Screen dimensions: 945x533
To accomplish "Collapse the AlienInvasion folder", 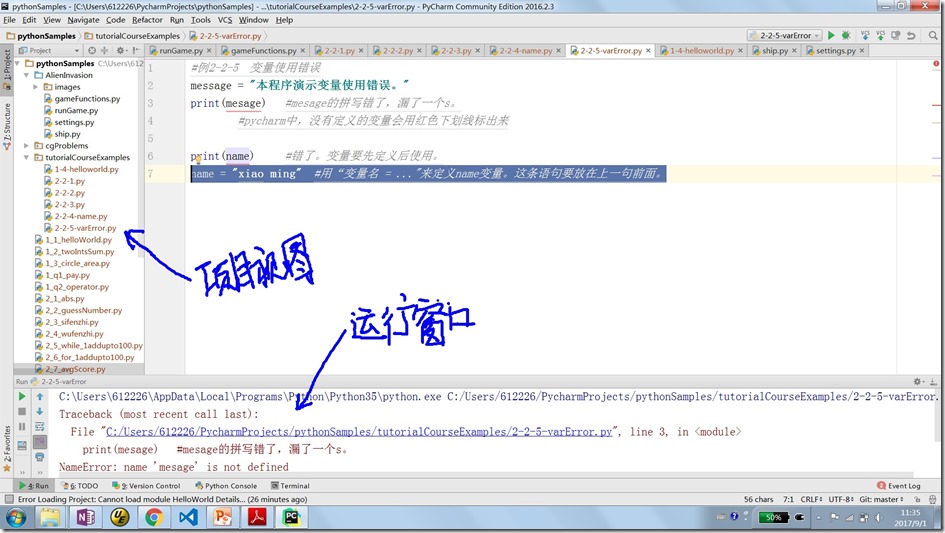I will click(x=27, y=75).
